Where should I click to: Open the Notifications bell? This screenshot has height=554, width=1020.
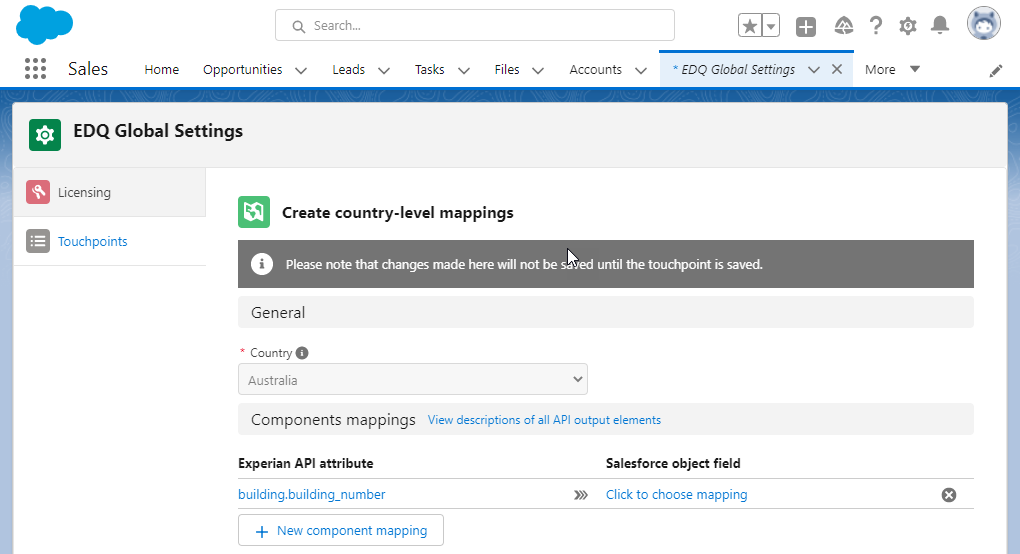click(x=939, y=26)
